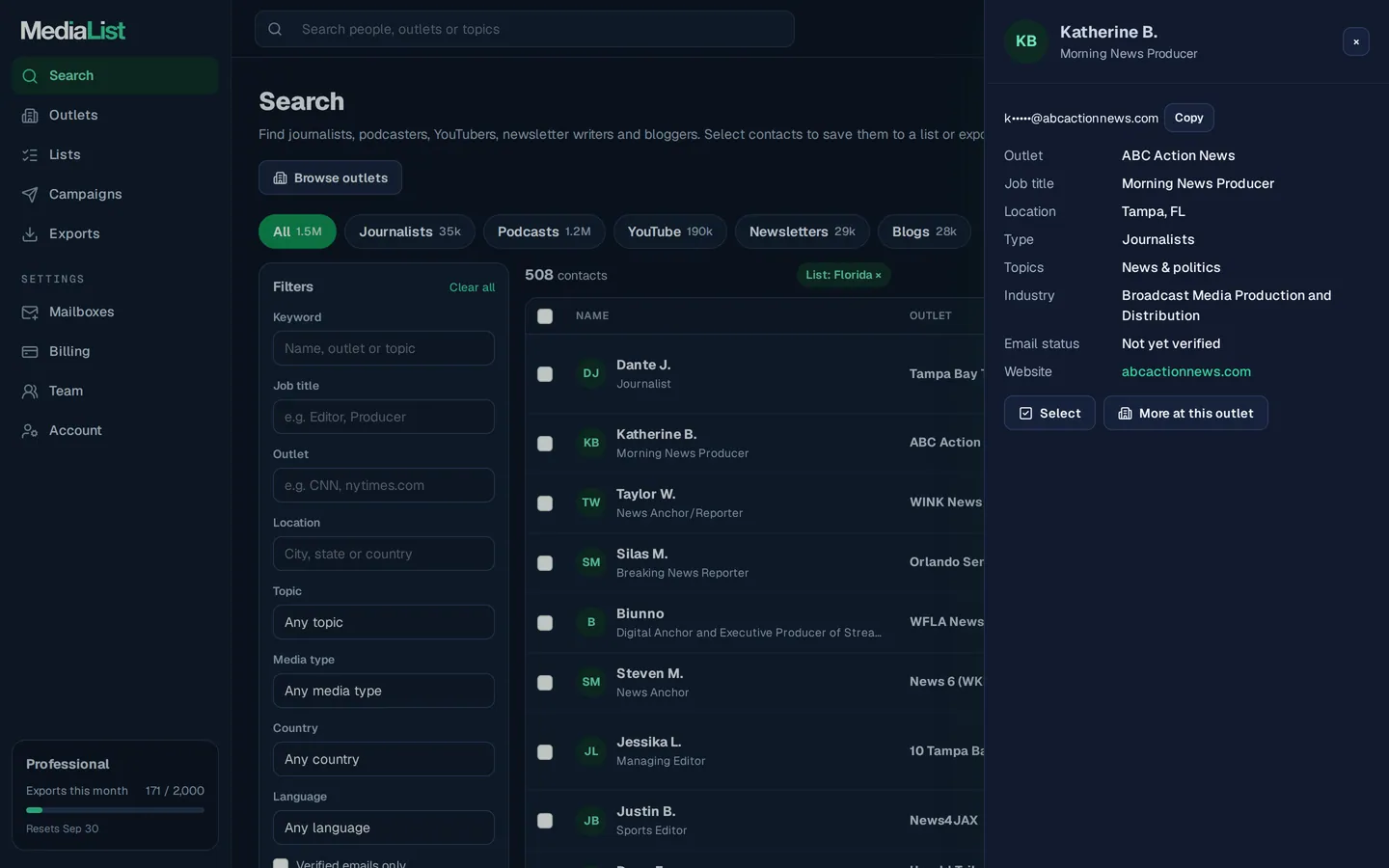Tick the checkbox for Katherine B. row
The image size is (1389, 868).
545,444
